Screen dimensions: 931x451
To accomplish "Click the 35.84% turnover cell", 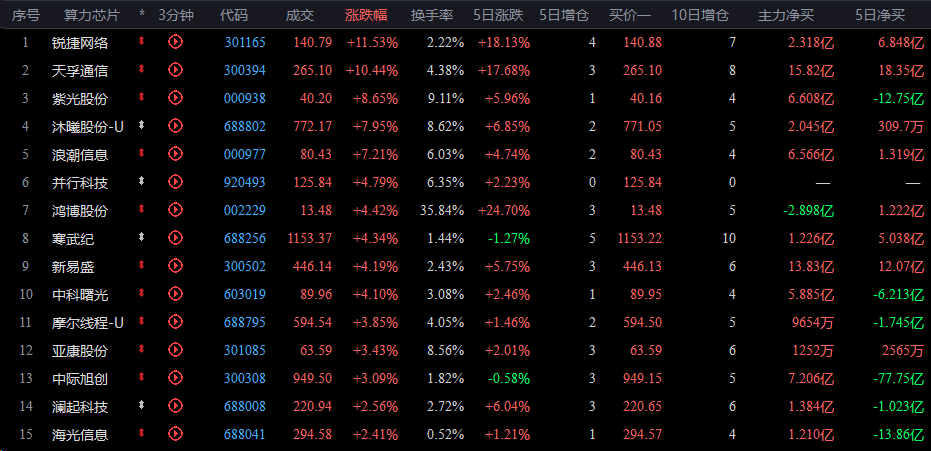I will click(x=441, y=210).
